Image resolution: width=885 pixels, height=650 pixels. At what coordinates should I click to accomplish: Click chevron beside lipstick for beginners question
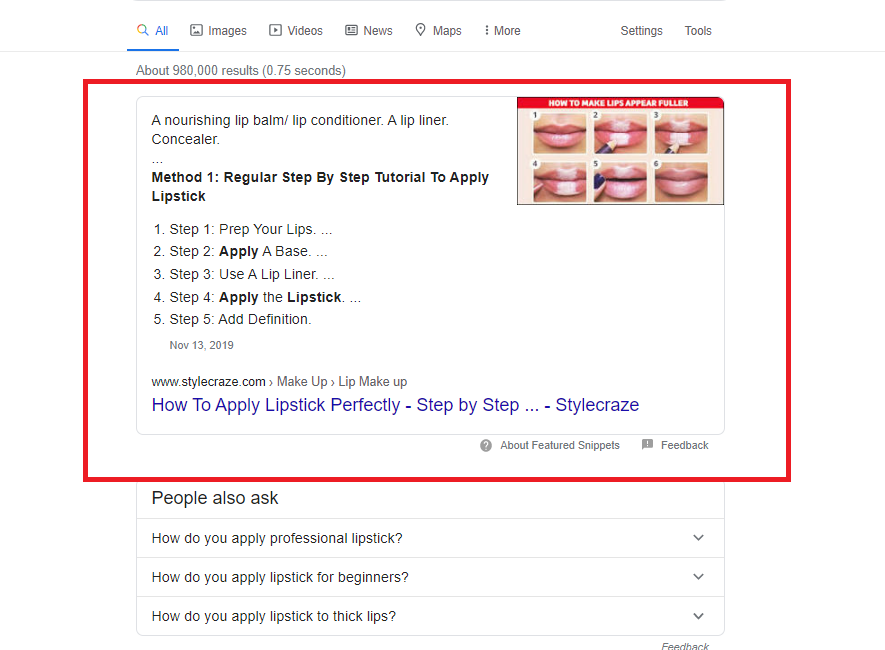tap(698, 577)
